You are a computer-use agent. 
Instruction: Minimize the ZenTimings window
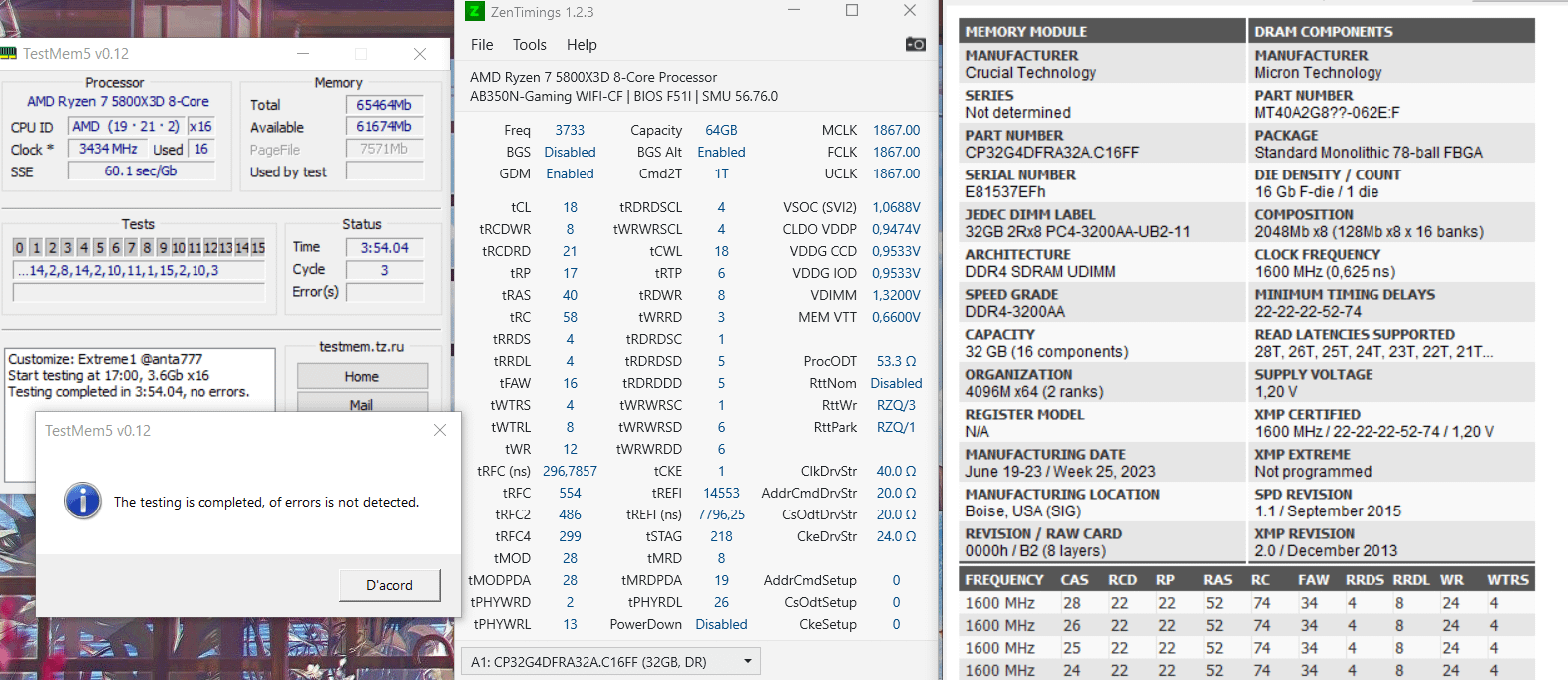[x=794, y=11]
